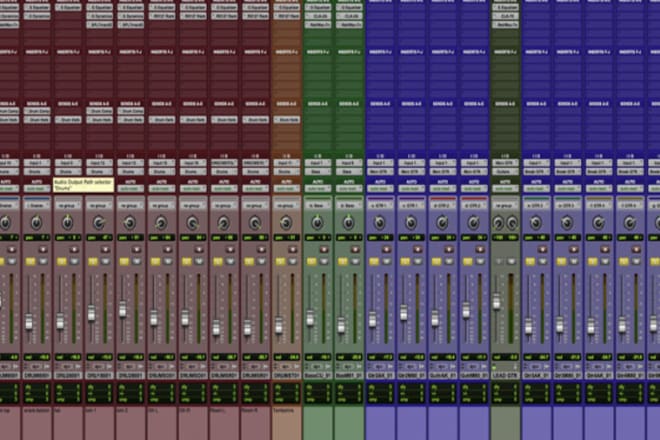
Task: Open the input selector on tom 1 track
Action: click(99, 163)
